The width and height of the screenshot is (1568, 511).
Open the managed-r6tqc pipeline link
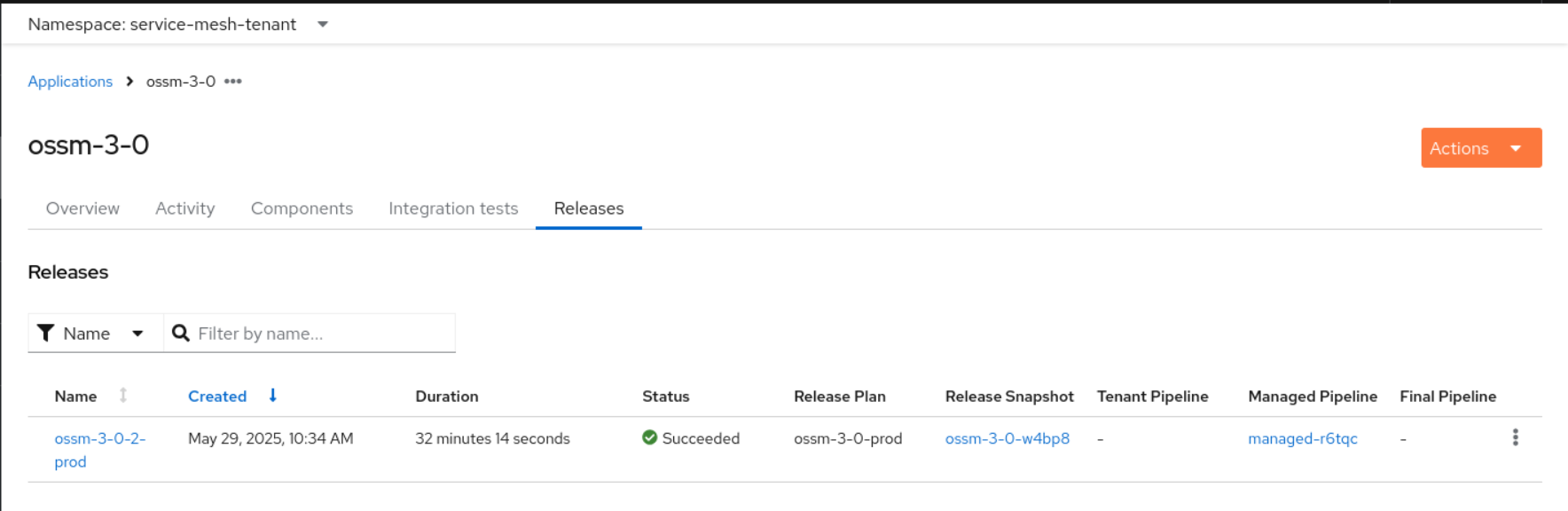pos(1302,438)
